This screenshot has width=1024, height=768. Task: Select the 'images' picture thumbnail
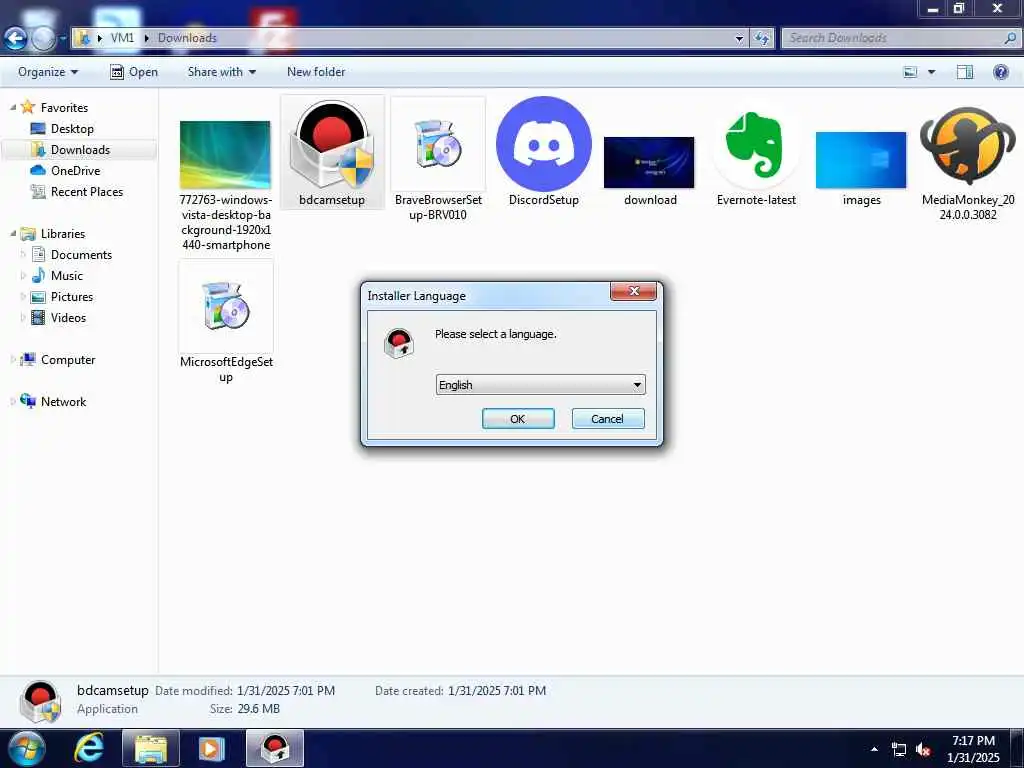[x=861, y=160]
